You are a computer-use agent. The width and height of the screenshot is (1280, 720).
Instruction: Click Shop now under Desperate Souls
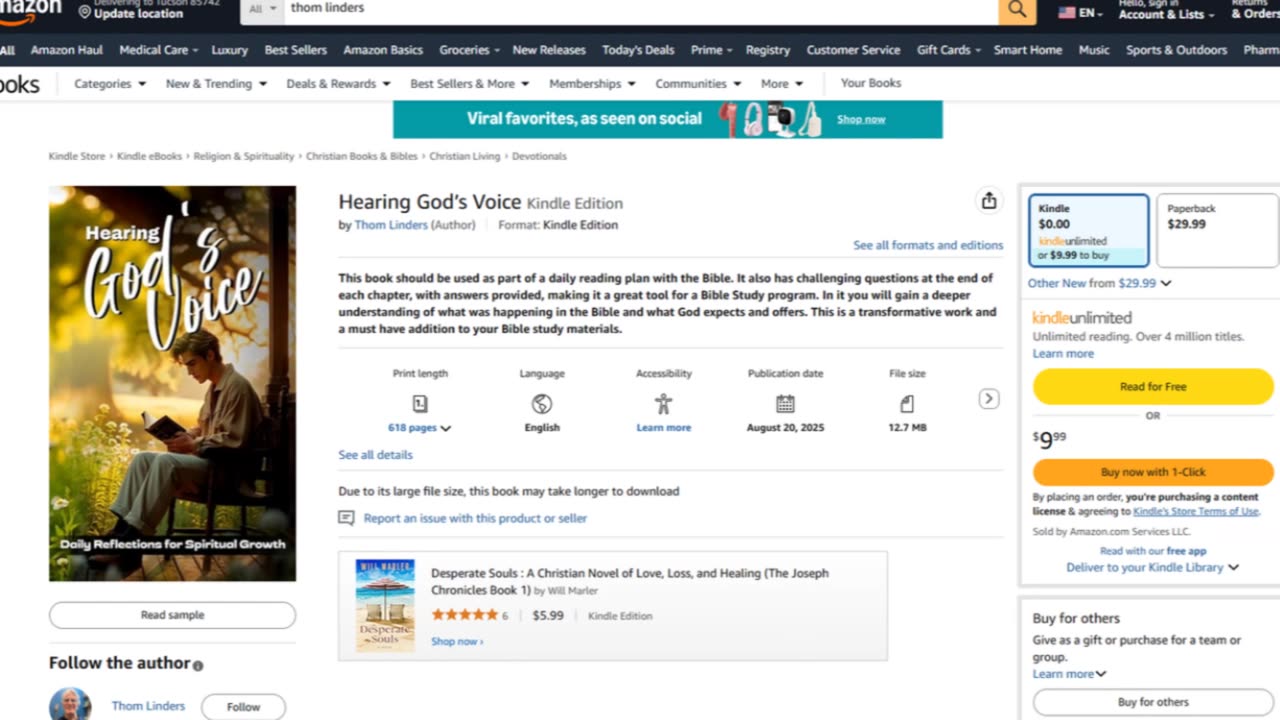pyautogui.click(x=457, y=641)
